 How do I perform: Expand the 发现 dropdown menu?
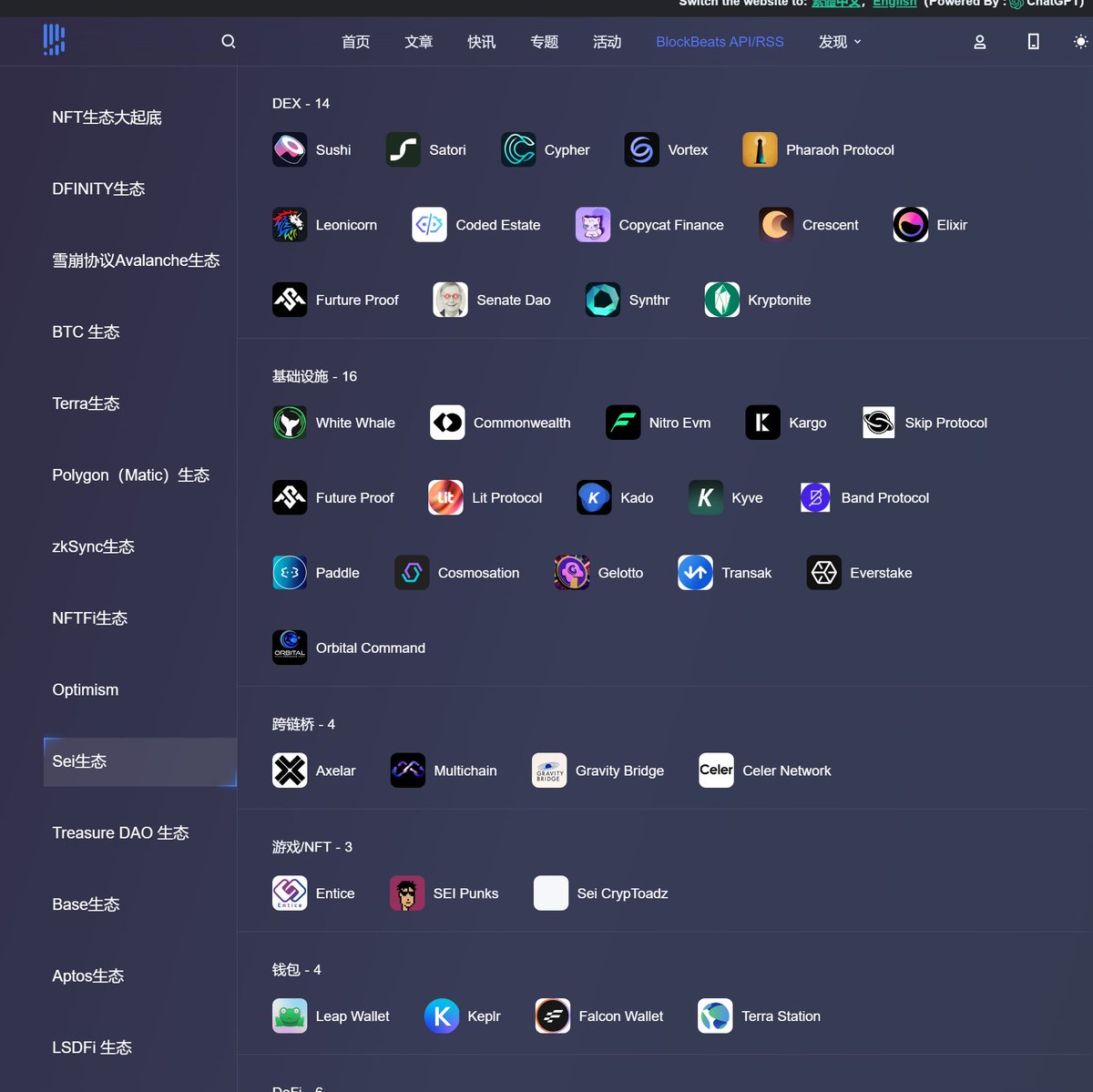coord(840,42)
